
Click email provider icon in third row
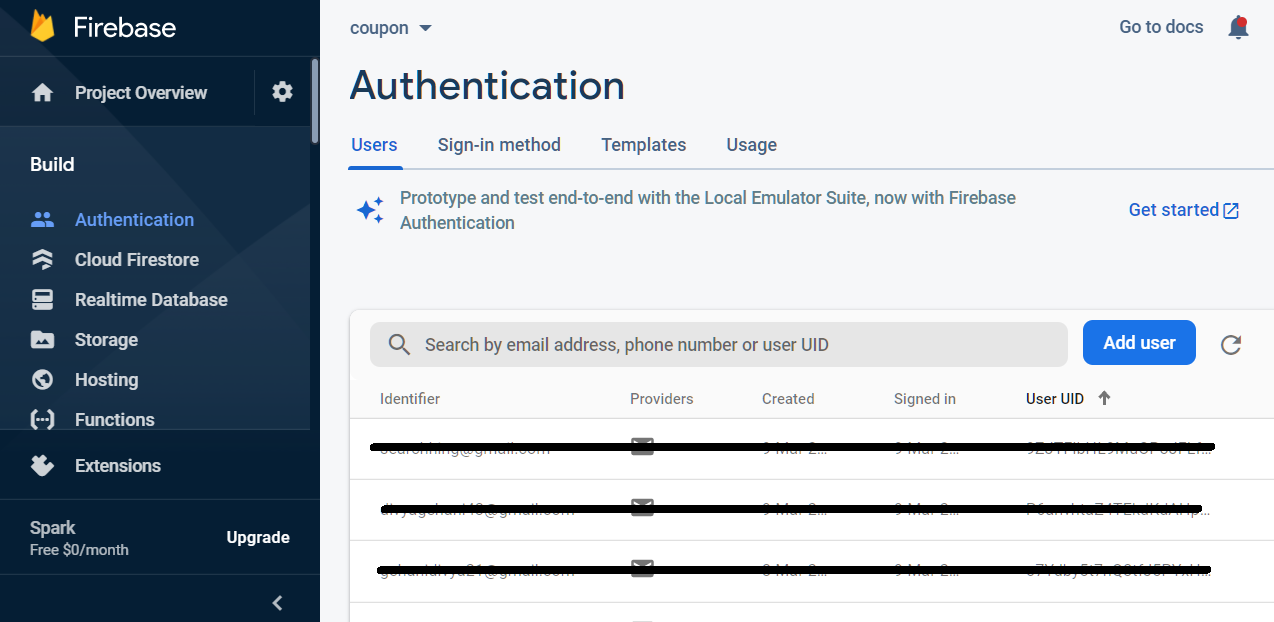pyautogui.click(x=642, y=570)
